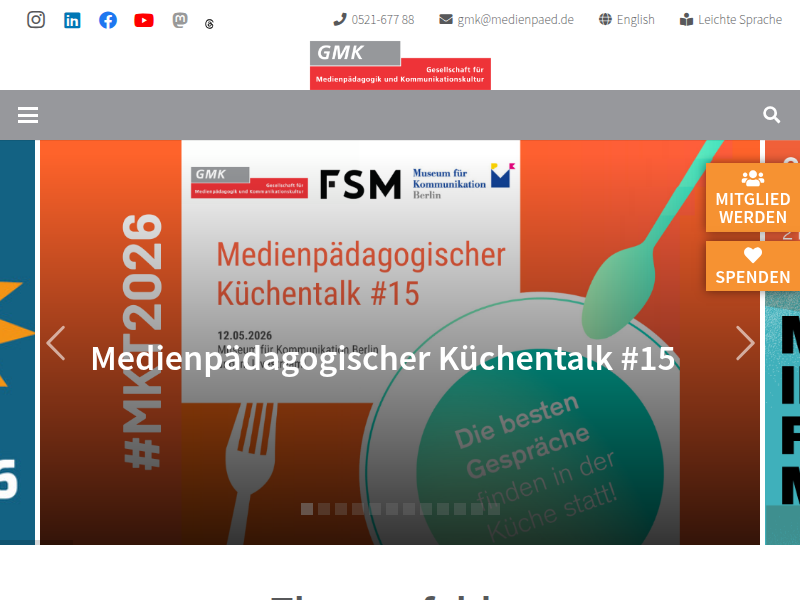Image resolution: width=800 pixels, height=600 pixels.
Task: Select the last carousel indicator dot
Action: coord(494,509)
